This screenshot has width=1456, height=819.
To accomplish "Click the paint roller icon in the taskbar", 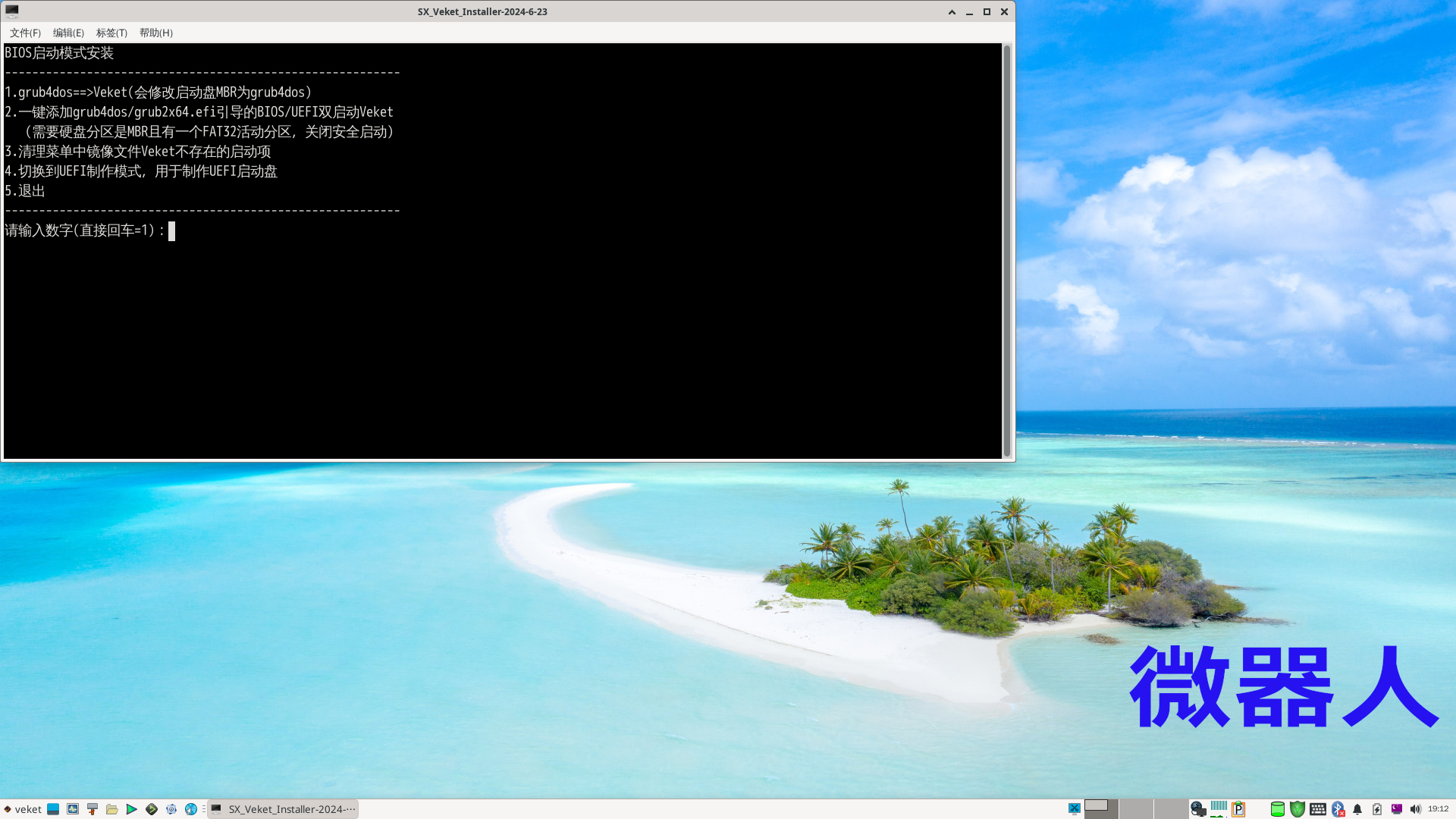I will [x=93, y=809].
